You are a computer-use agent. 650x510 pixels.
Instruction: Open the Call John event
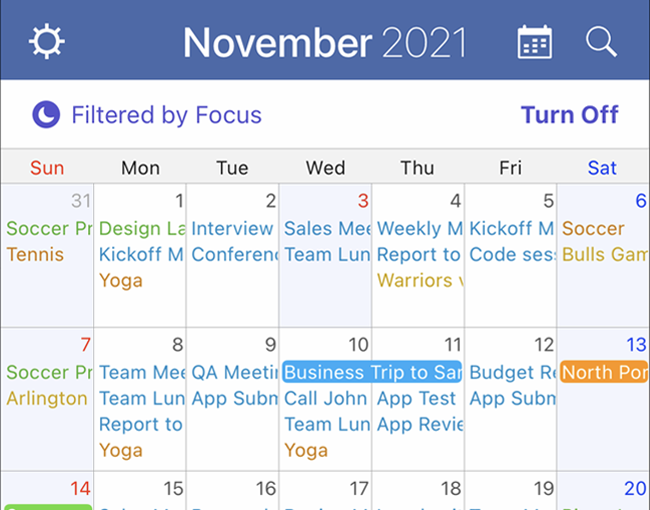pyautogui.click(x=325, y=398)
